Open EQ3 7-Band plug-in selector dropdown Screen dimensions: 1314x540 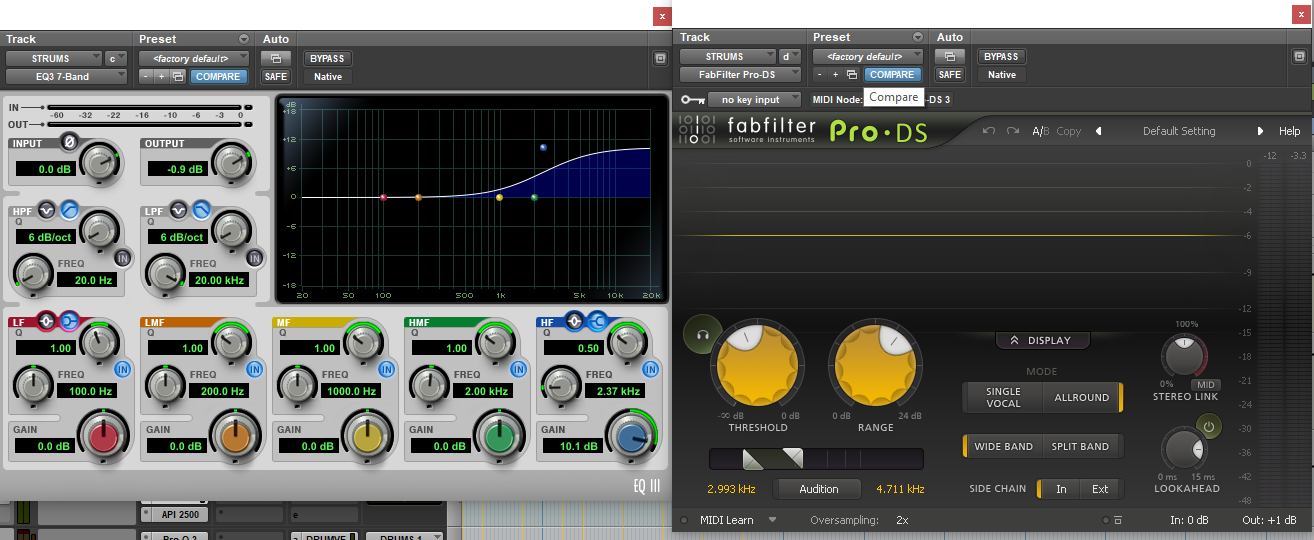coord(68,76)
